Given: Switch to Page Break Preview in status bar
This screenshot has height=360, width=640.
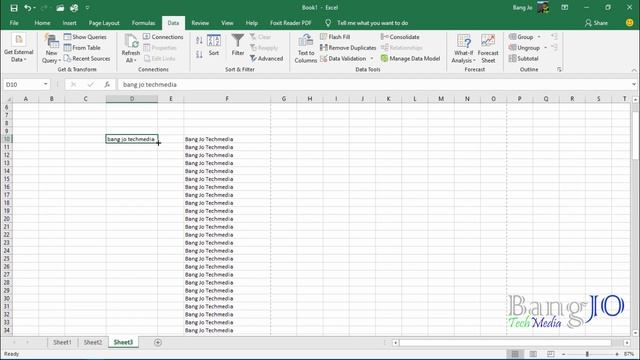Looking at the screenshot, I should [551, 354].
